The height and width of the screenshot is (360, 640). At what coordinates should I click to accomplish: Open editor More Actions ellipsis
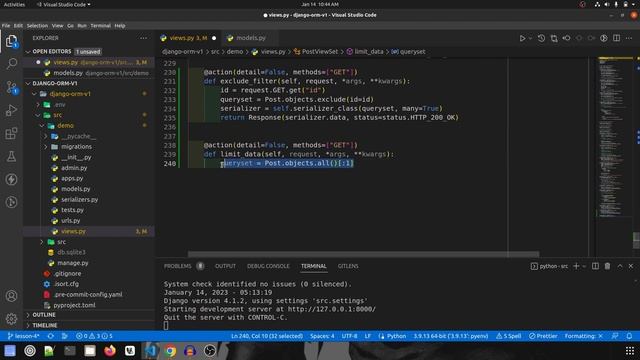click(x=629, y=38)
